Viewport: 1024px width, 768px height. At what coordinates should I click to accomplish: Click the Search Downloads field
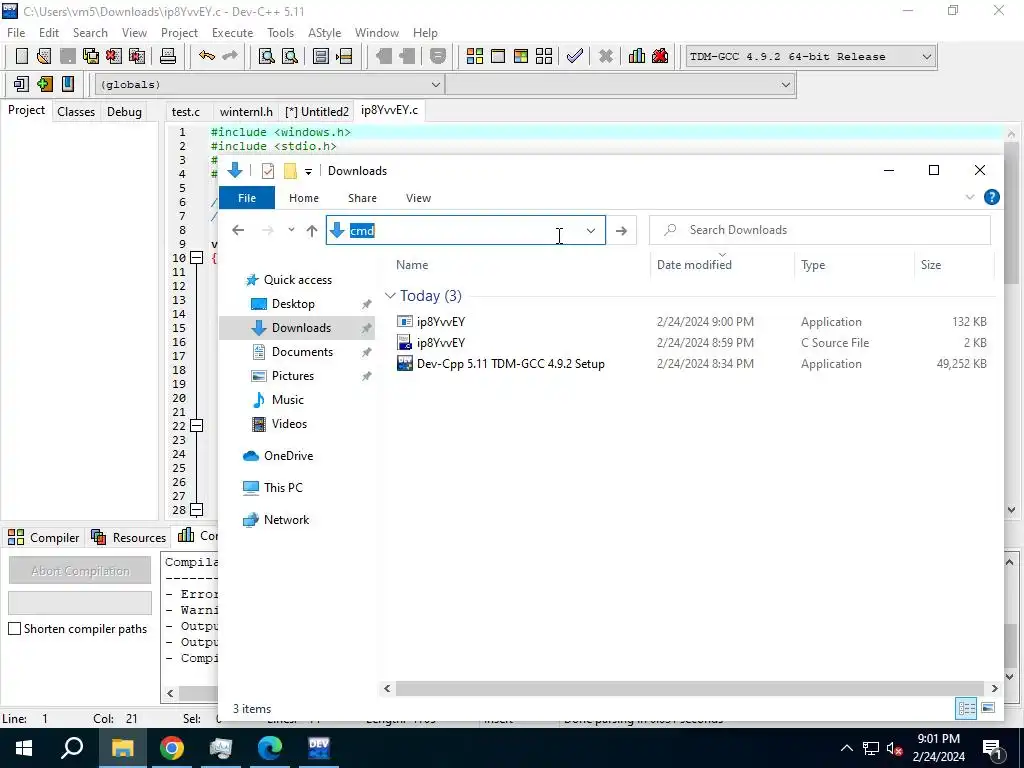[x=820, y=230]
